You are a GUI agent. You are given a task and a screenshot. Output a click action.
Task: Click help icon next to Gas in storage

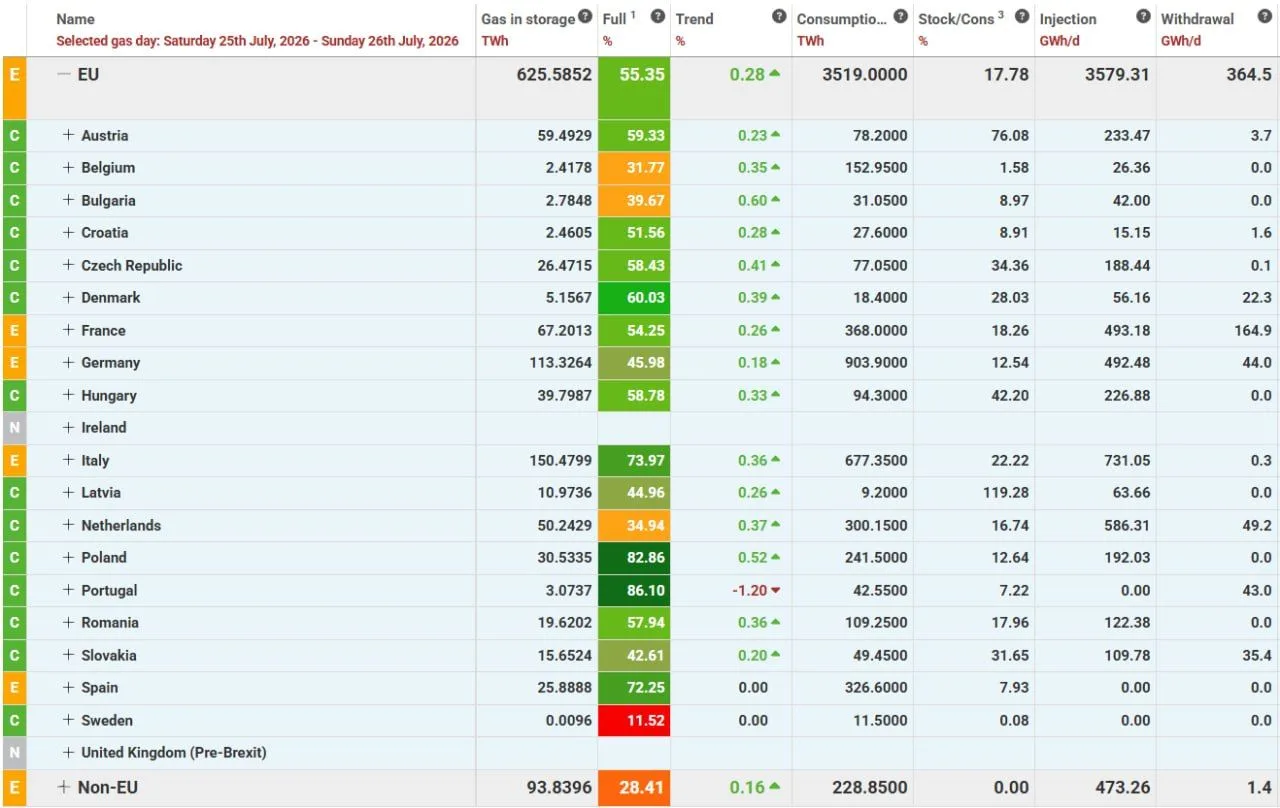click(x=584, y=17)
